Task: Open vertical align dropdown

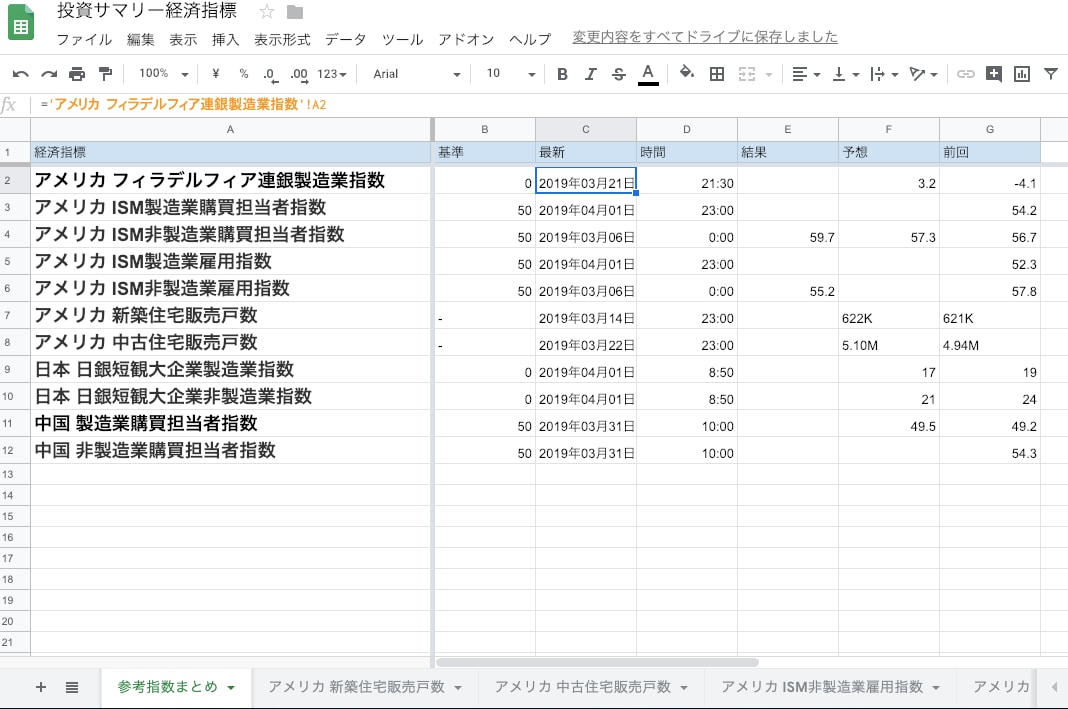Action: click(845, 74)
